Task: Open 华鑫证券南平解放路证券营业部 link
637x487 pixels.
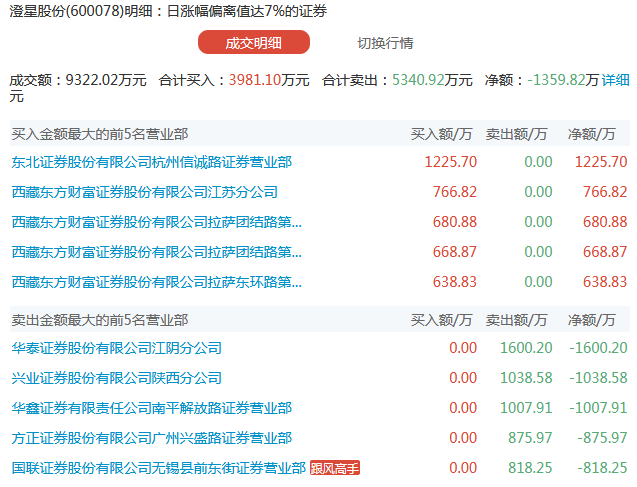Action: [151, 408]
